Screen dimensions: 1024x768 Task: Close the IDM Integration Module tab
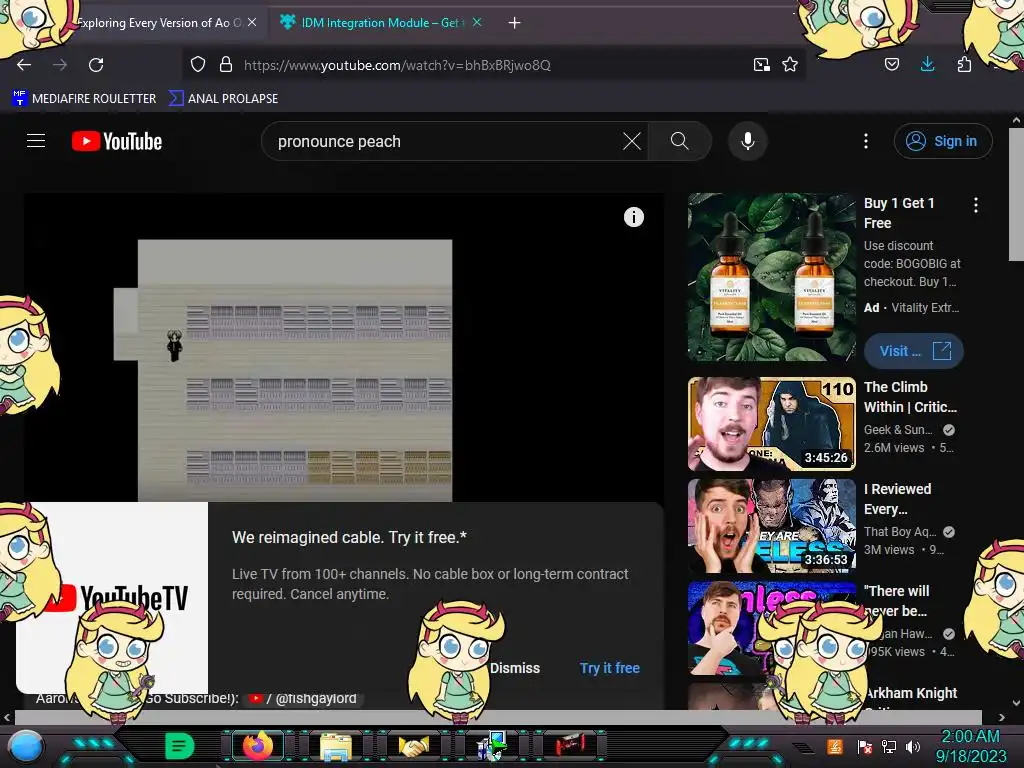click(477, 22)
